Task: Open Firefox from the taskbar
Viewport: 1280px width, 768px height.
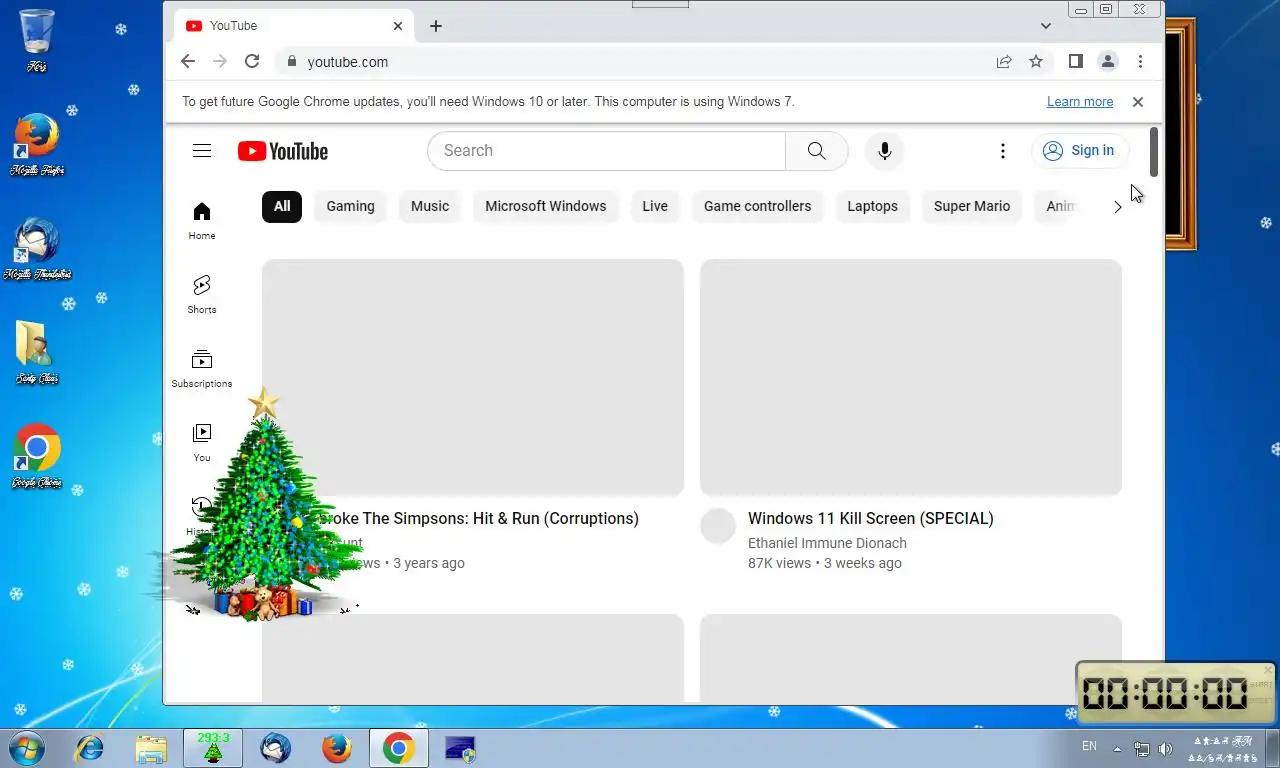Action: (x=337, y=748)
